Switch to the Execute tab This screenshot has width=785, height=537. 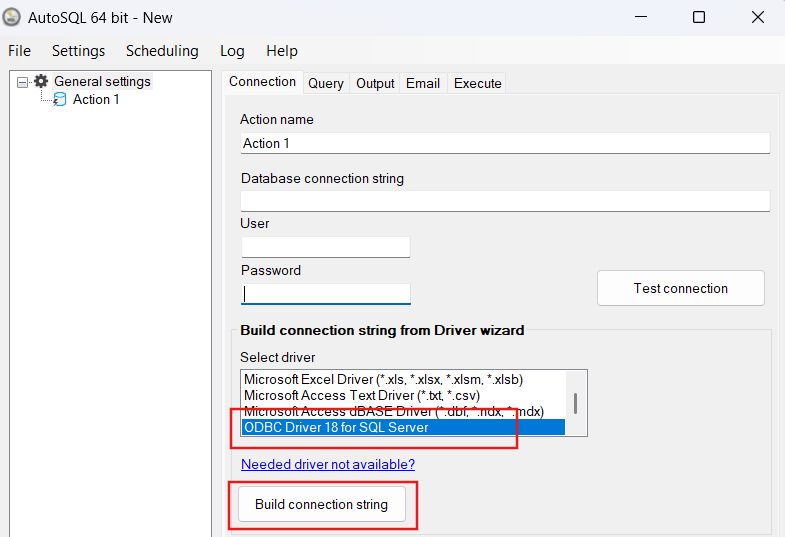point(478,83)
